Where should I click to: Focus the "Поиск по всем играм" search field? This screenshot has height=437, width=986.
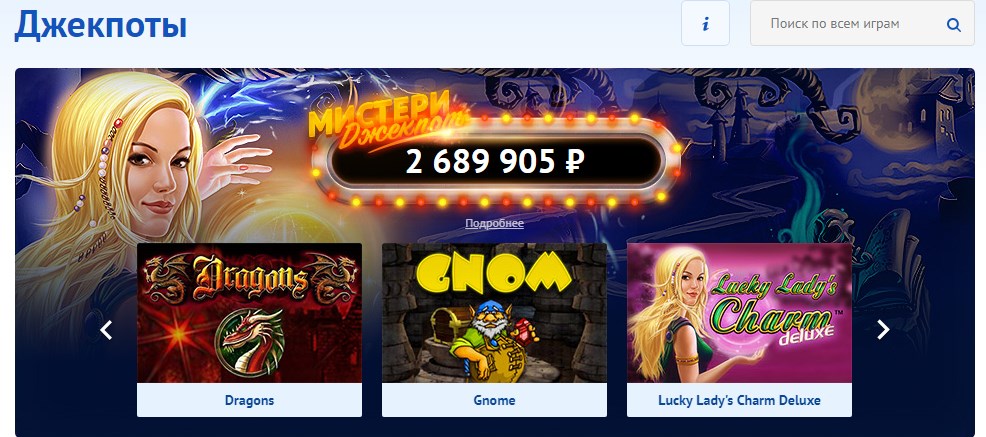[x=862, y=23]
